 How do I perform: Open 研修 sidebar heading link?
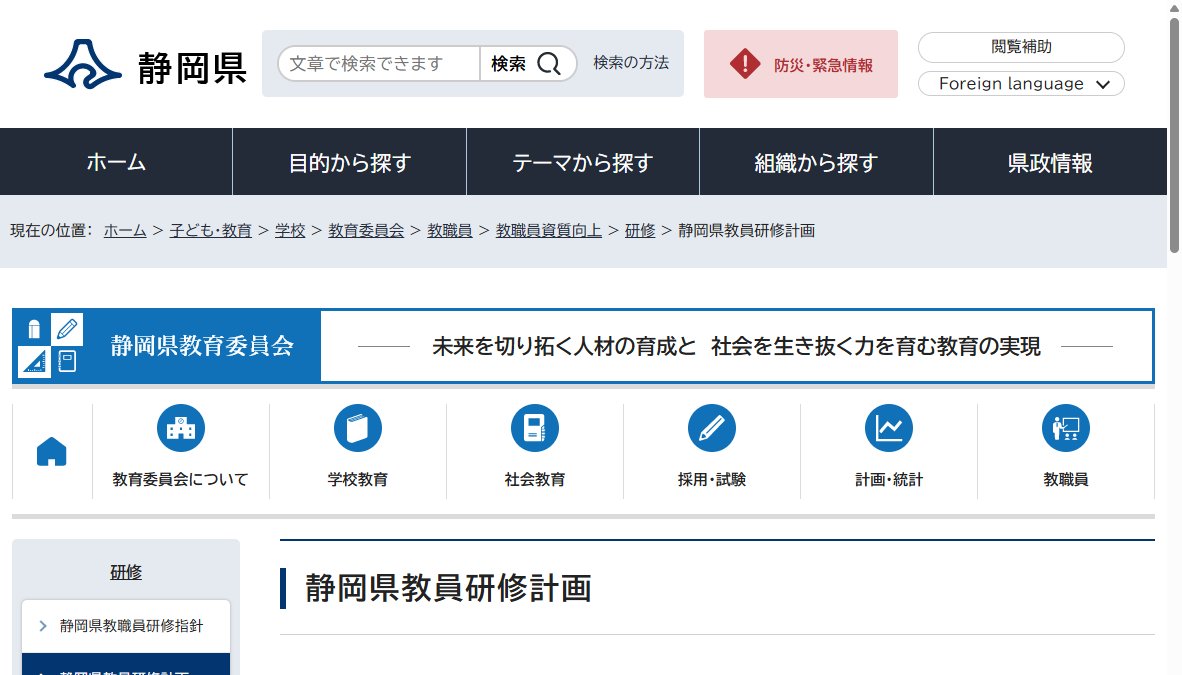[126, 572]
